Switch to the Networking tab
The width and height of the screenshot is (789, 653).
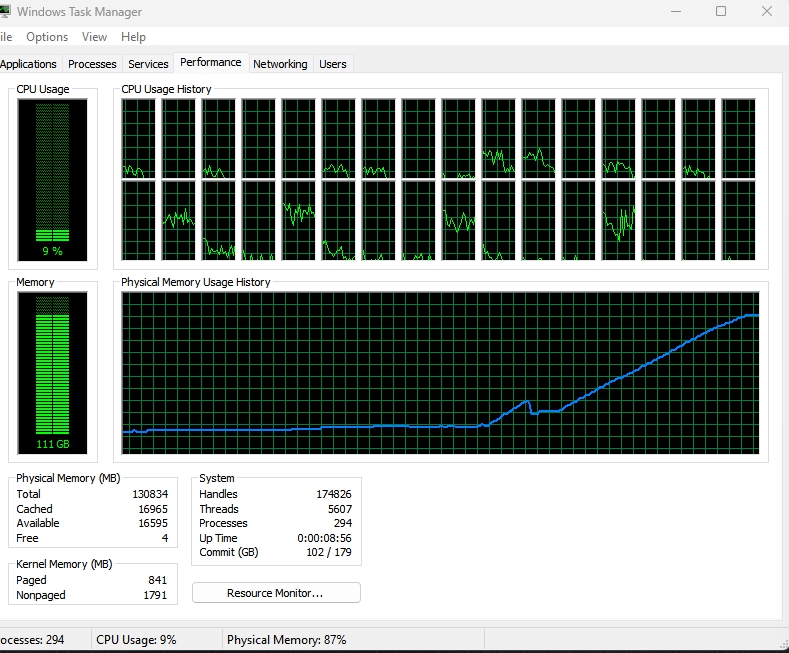click(280, 64)
